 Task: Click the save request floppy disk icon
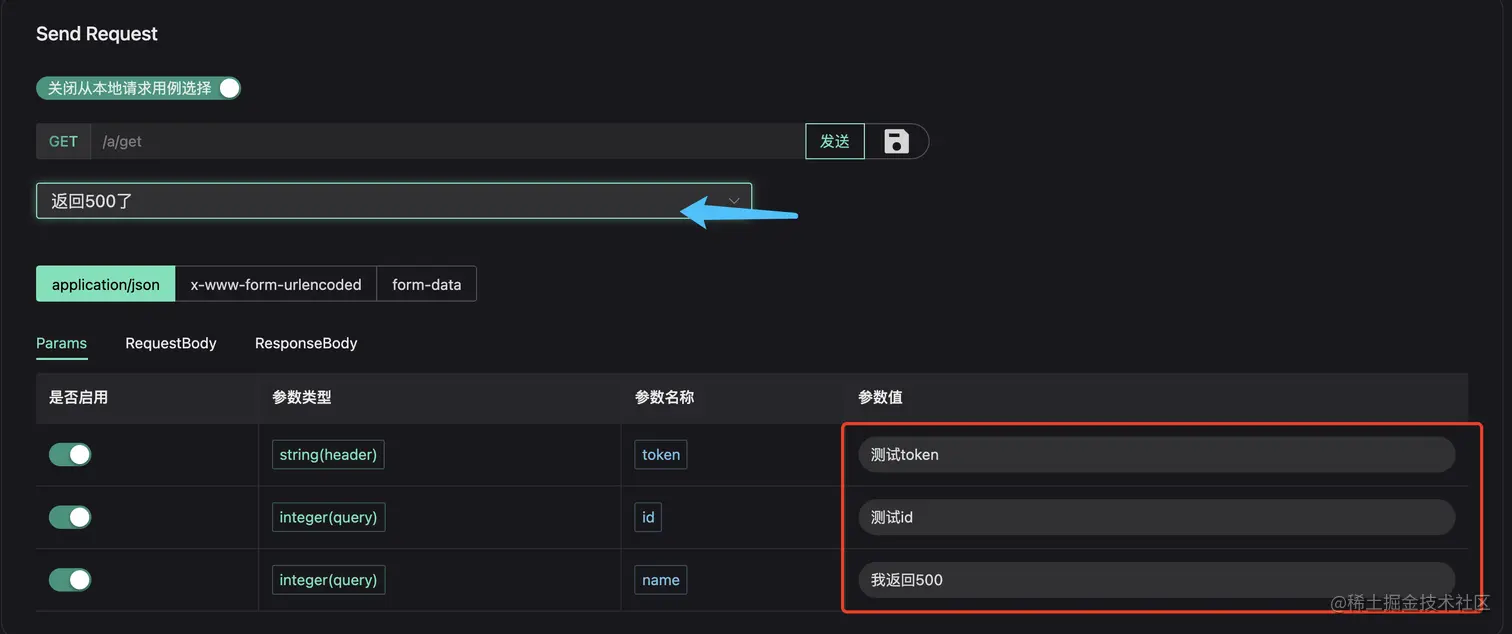click(x=897, y=141)
